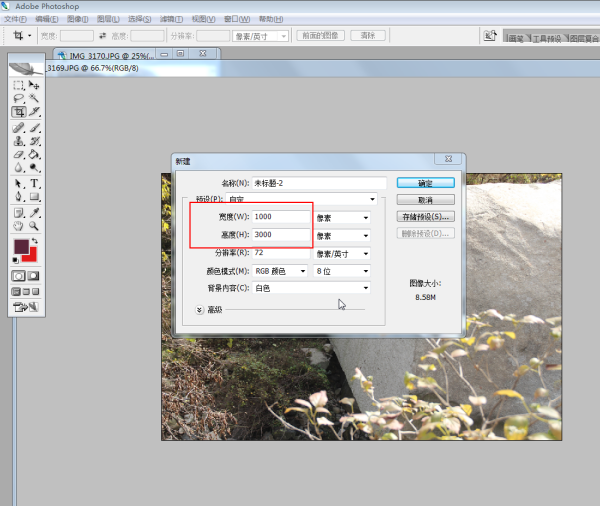Click the 清除 button in the options bar

coord(368,36)
